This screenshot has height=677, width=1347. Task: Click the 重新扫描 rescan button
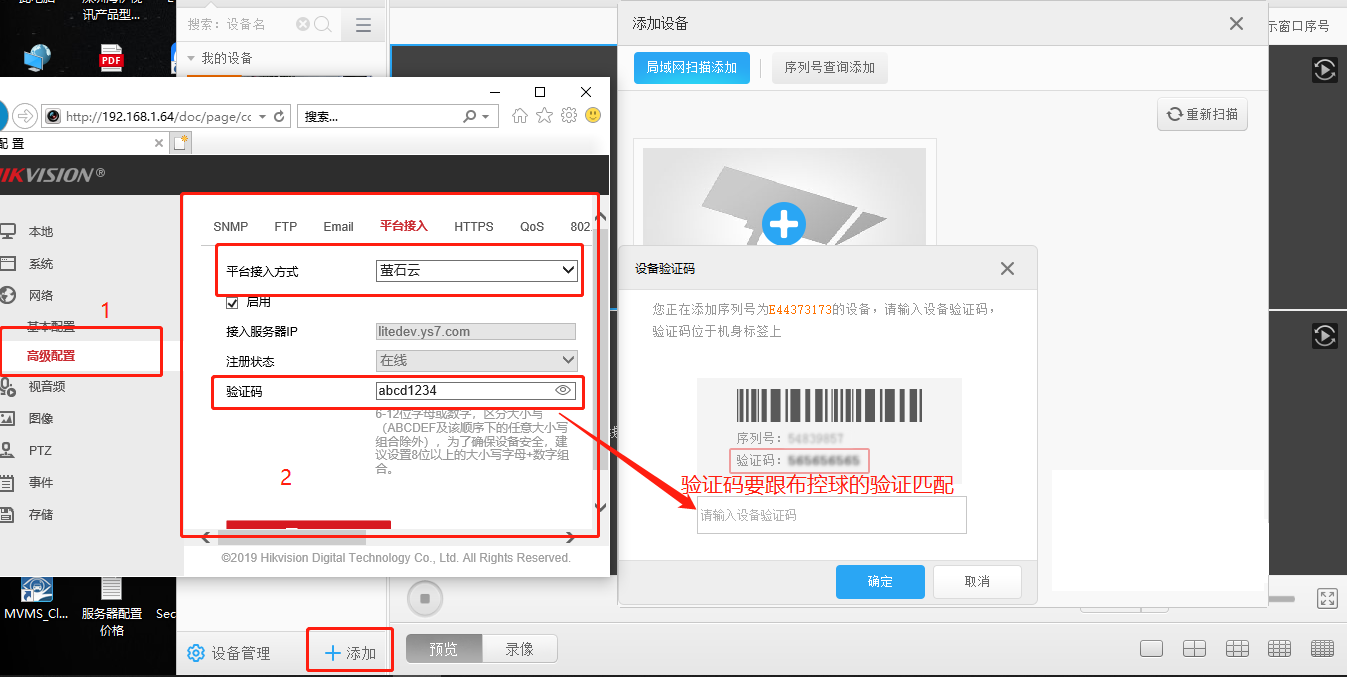tap(1202, 114)
